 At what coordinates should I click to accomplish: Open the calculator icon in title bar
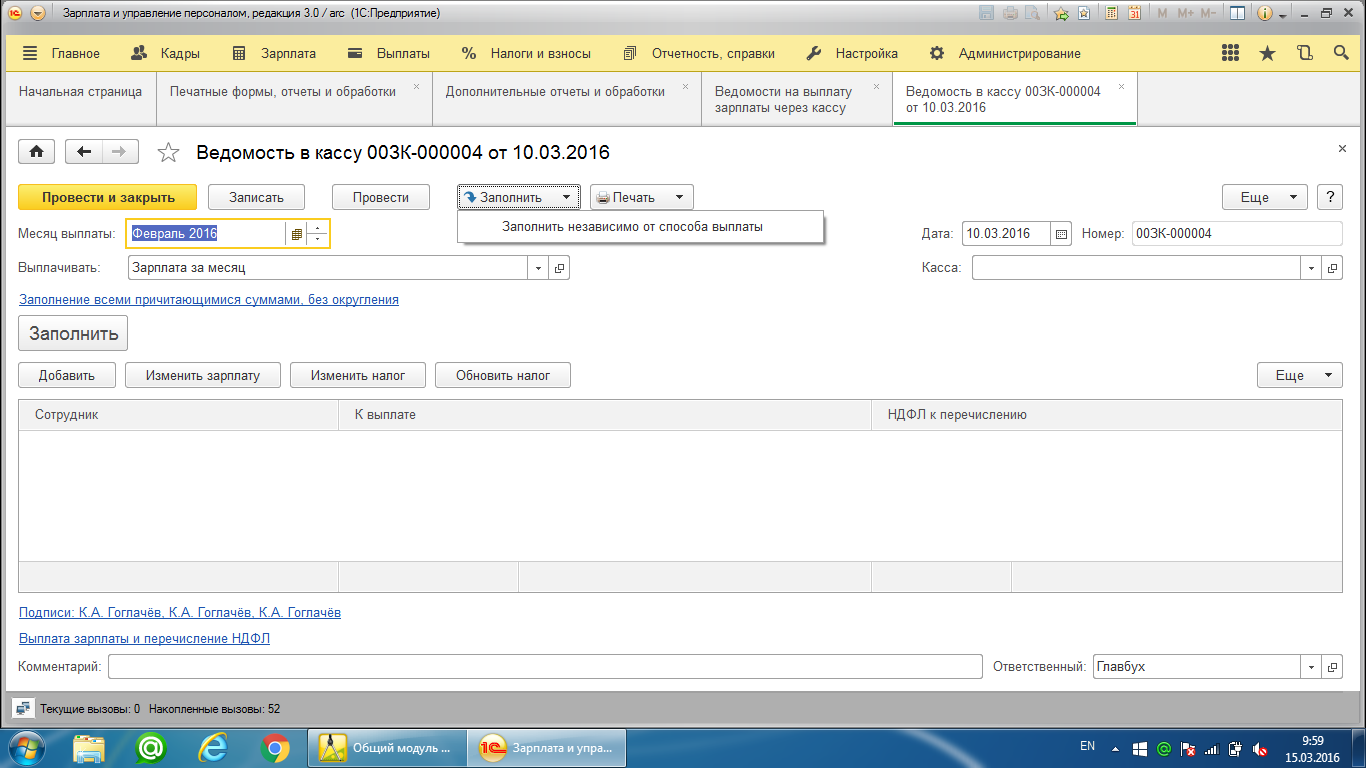tap(1111, 14)
